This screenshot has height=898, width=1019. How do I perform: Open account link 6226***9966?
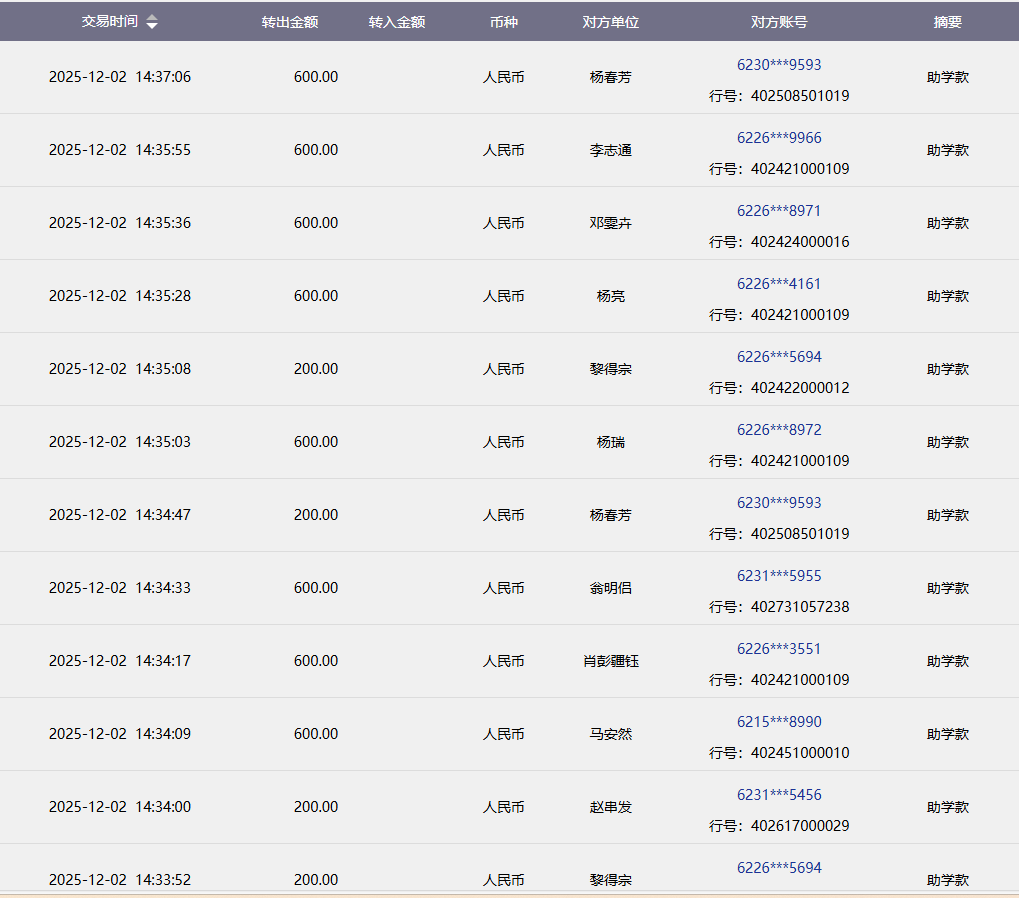click(x=779, y=138)
